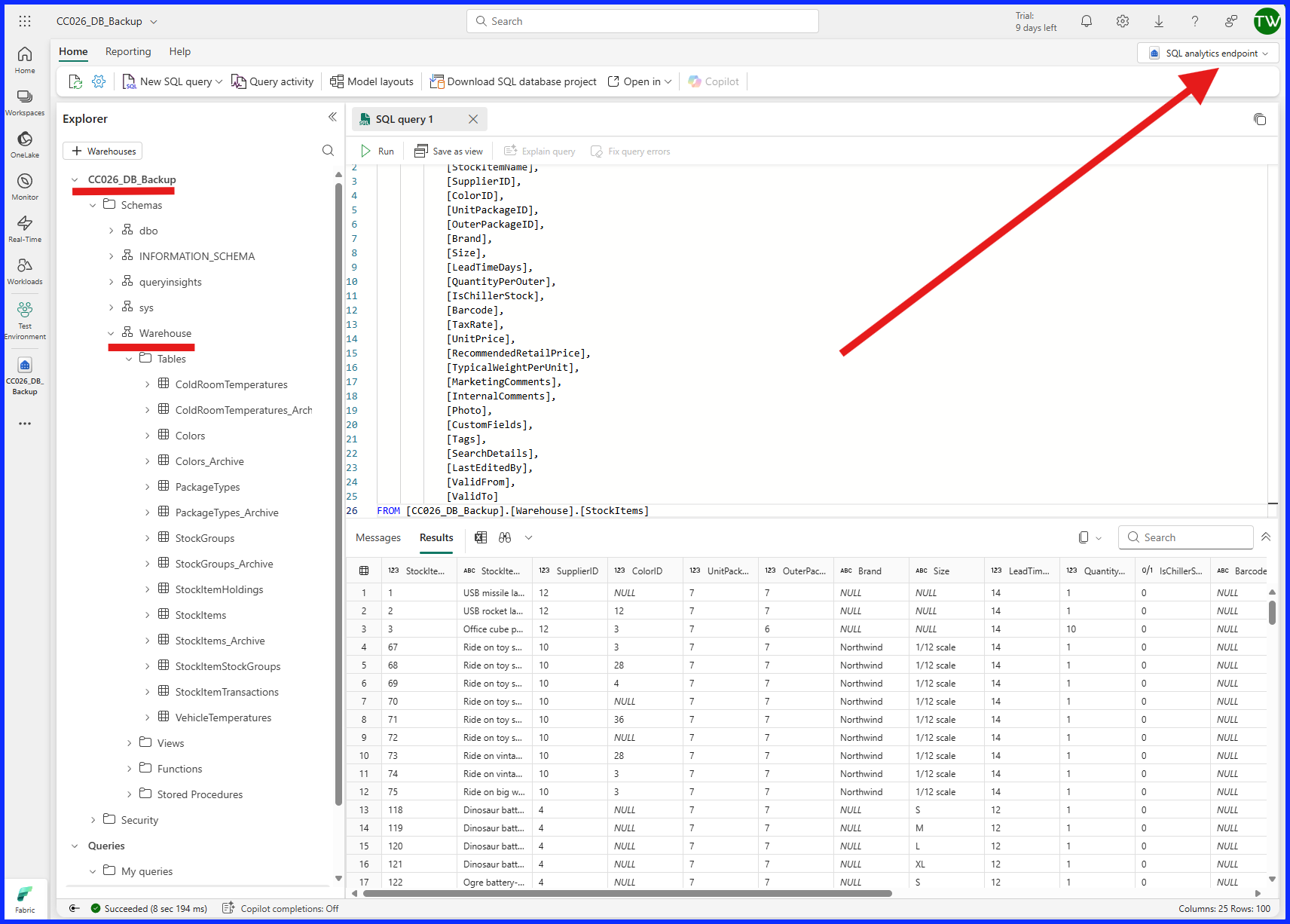This screenshot has width=1290, height=924.
Task: Switch to the Messages tab
Action: point(378,537)
